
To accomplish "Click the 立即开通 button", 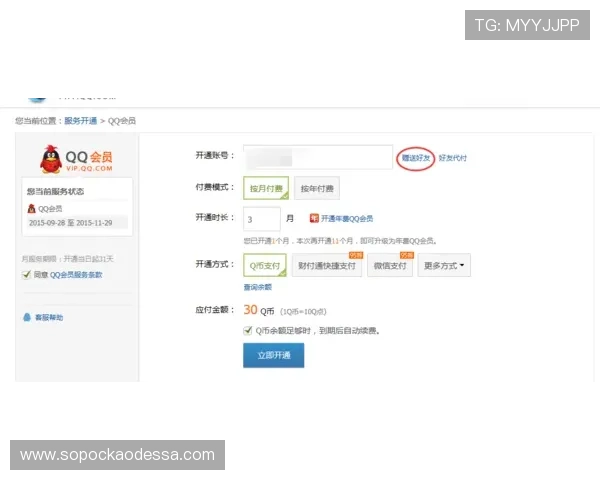I will 274,355.
